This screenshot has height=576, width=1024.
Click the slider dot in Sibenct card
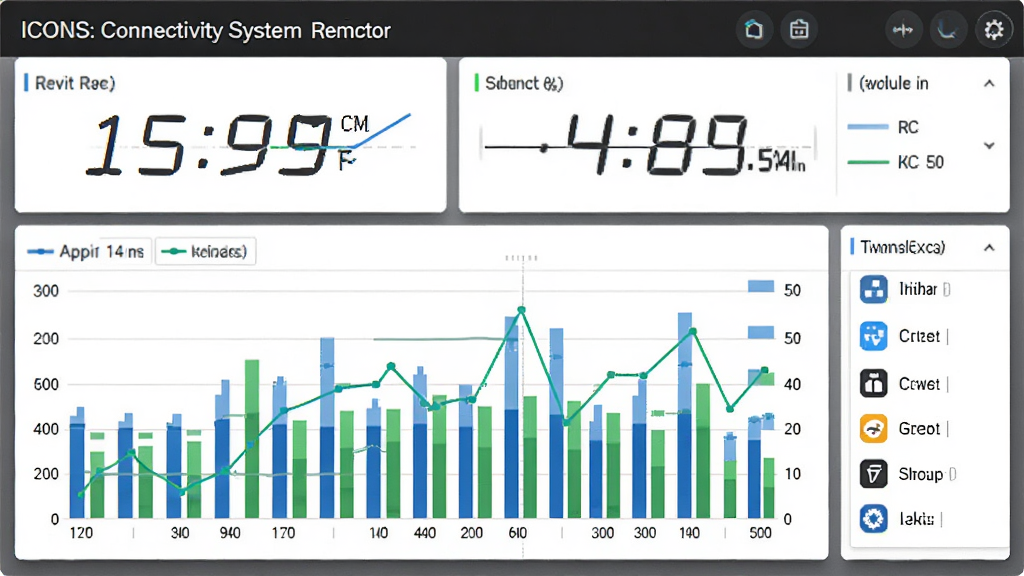click(543, 148)
